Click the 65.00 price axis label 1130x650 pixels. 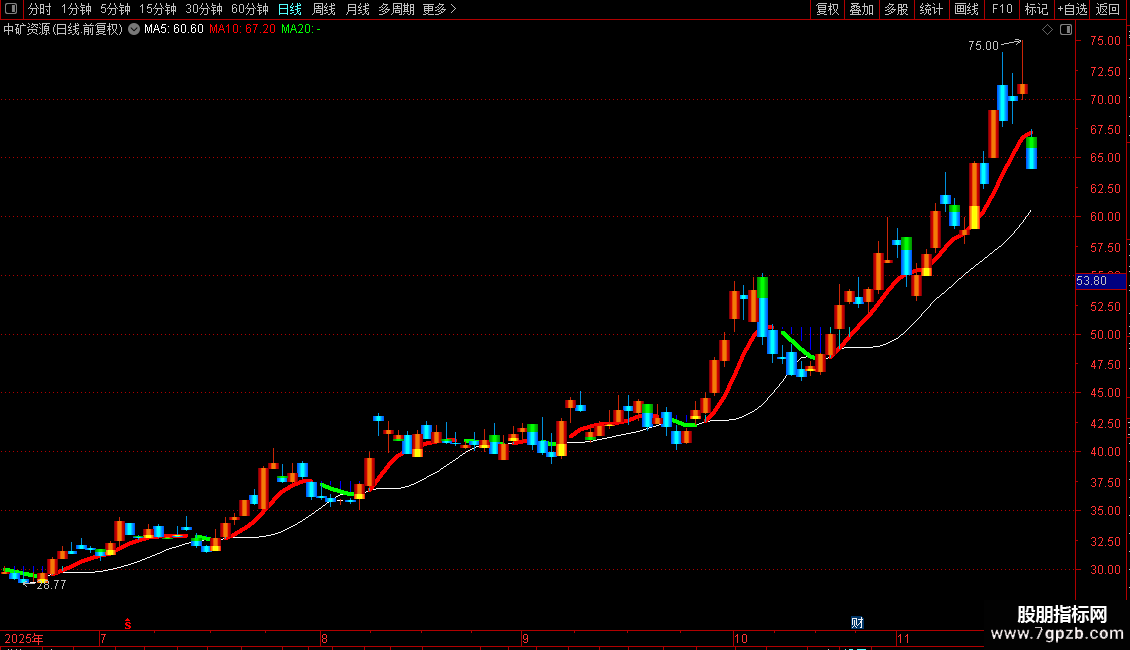point(1105,157)
